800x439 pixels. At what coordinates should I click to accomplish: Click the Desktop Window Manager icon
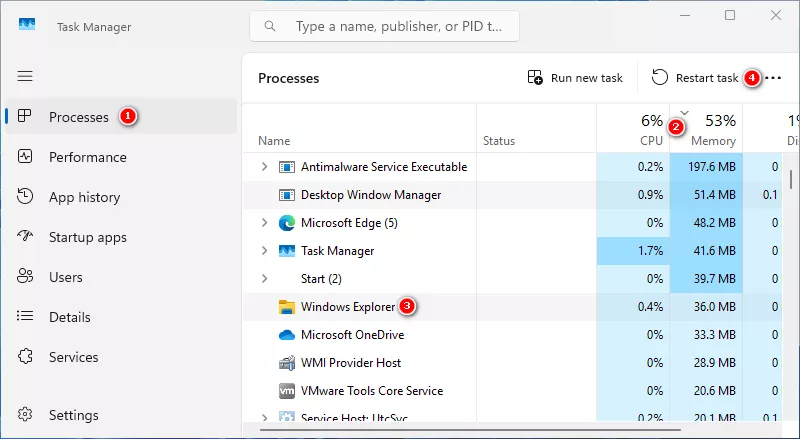coord(287,195)
